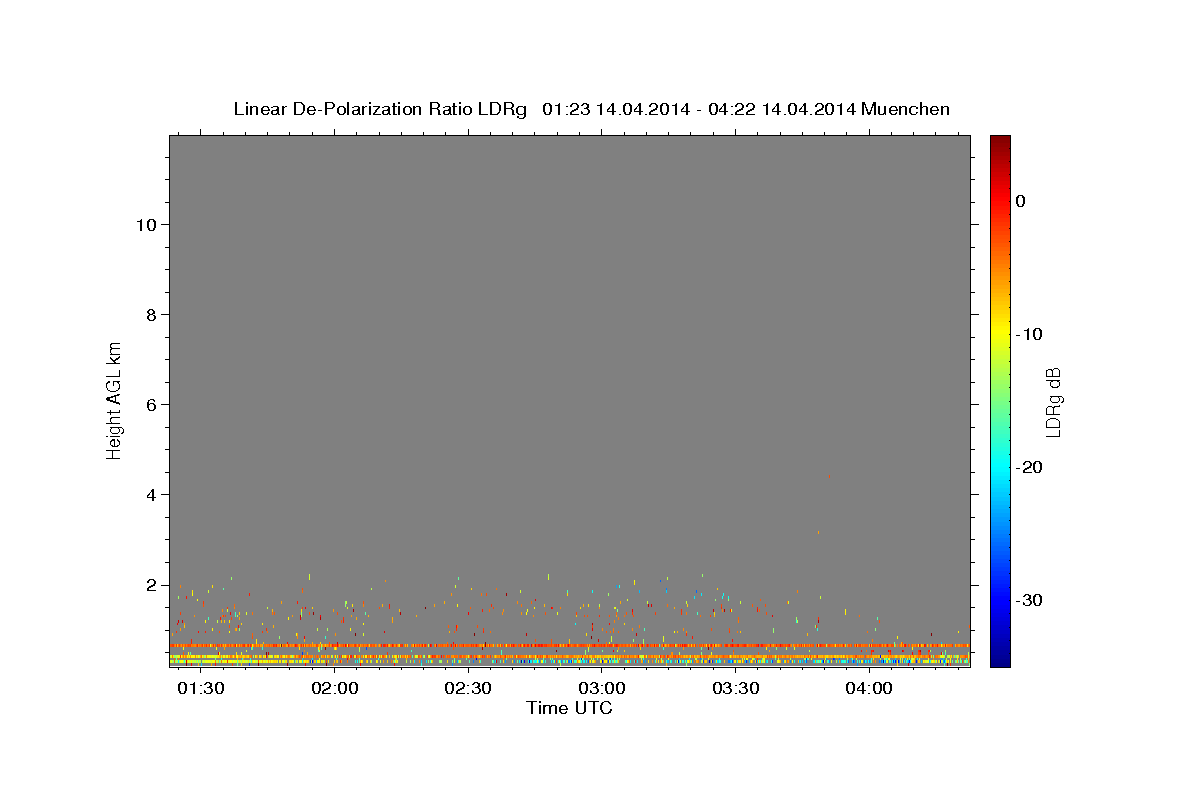Pick the dark blue bottom of colorbar
The height and width of the screenshot is (800, 1200).
tap(1000, 658)
